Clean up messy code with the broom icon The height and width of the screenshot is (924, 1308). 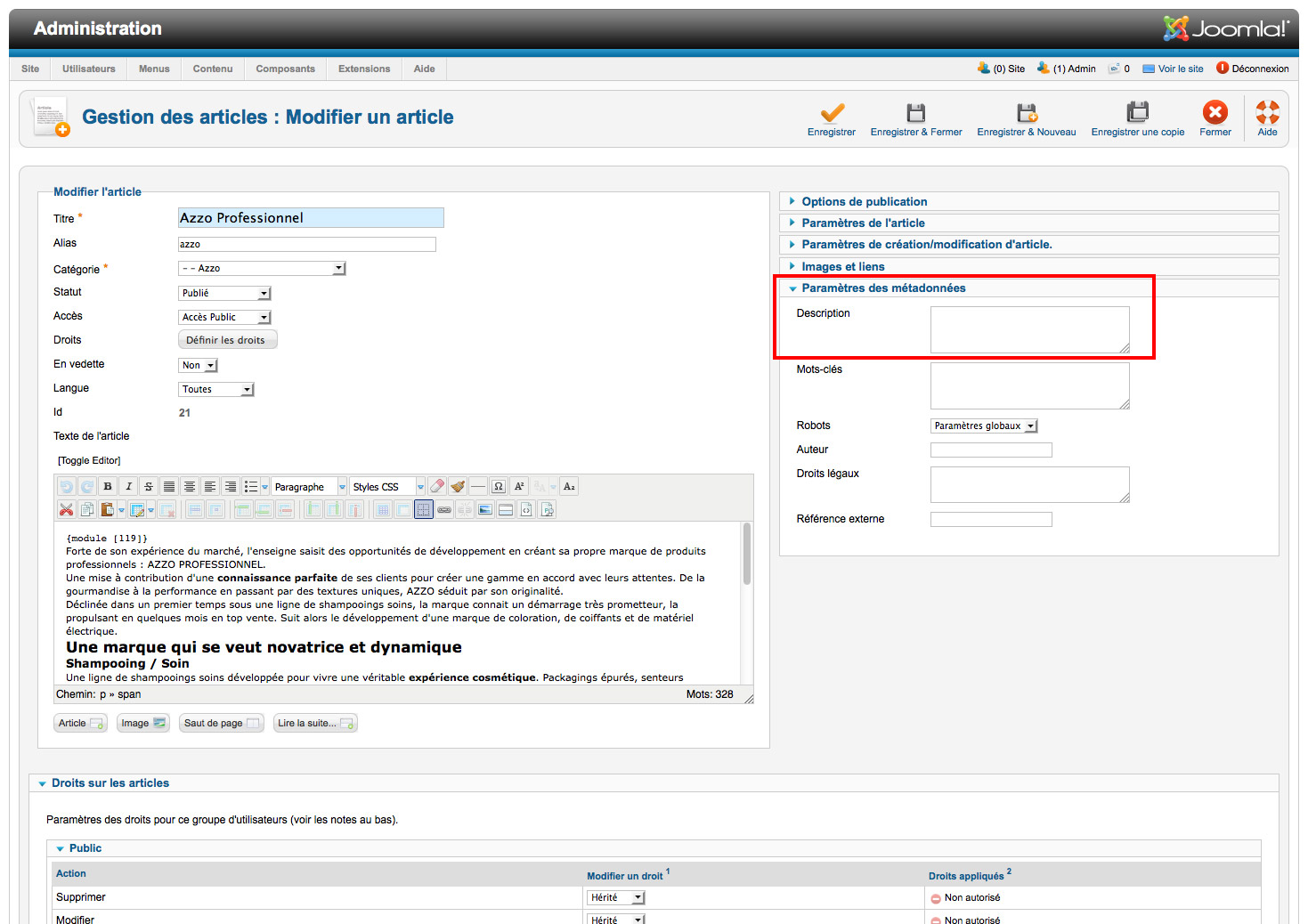point(458,487)
